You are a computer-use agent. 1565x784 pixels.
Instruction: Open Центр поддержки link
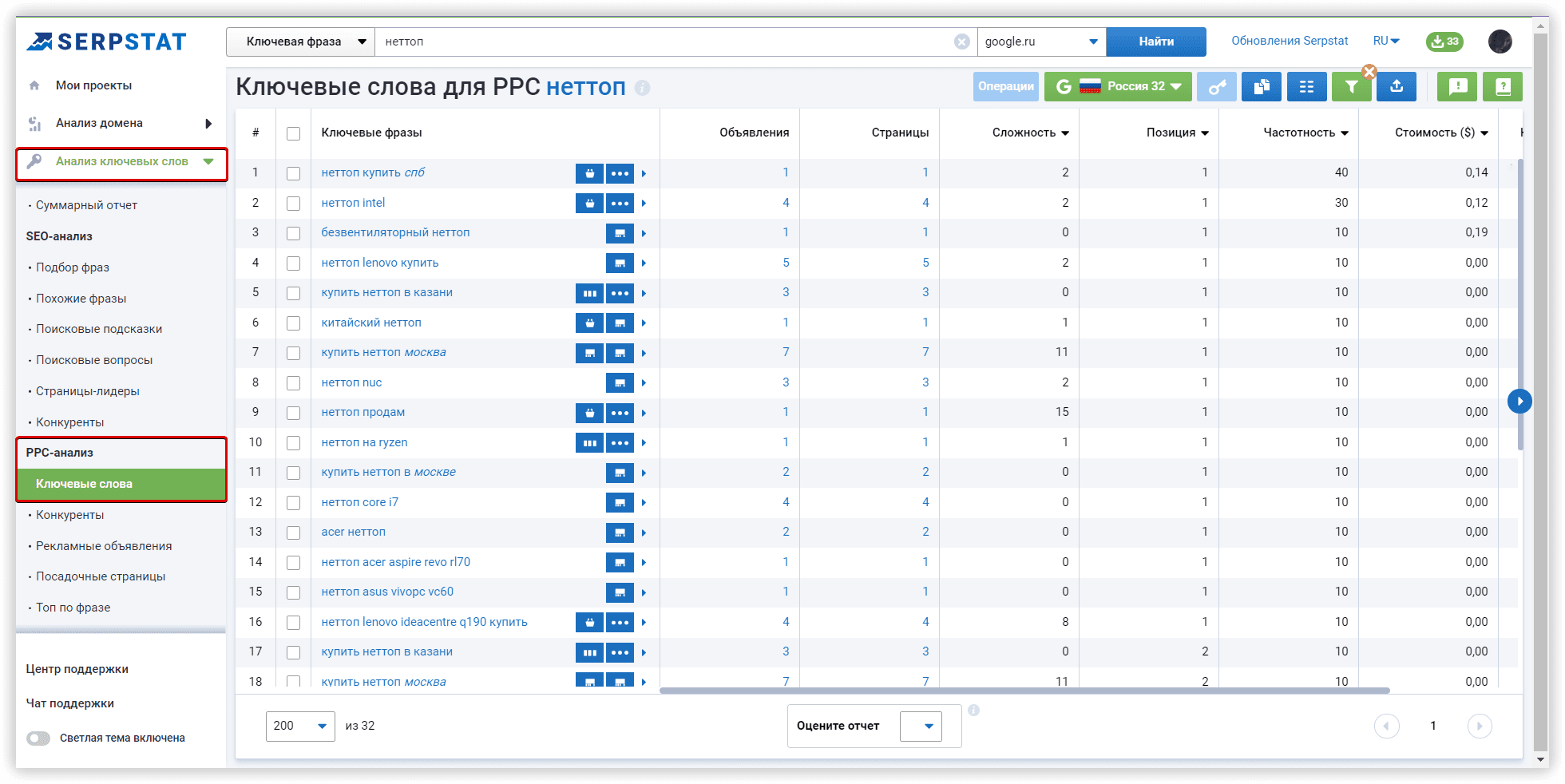click(x=77, y=669)
